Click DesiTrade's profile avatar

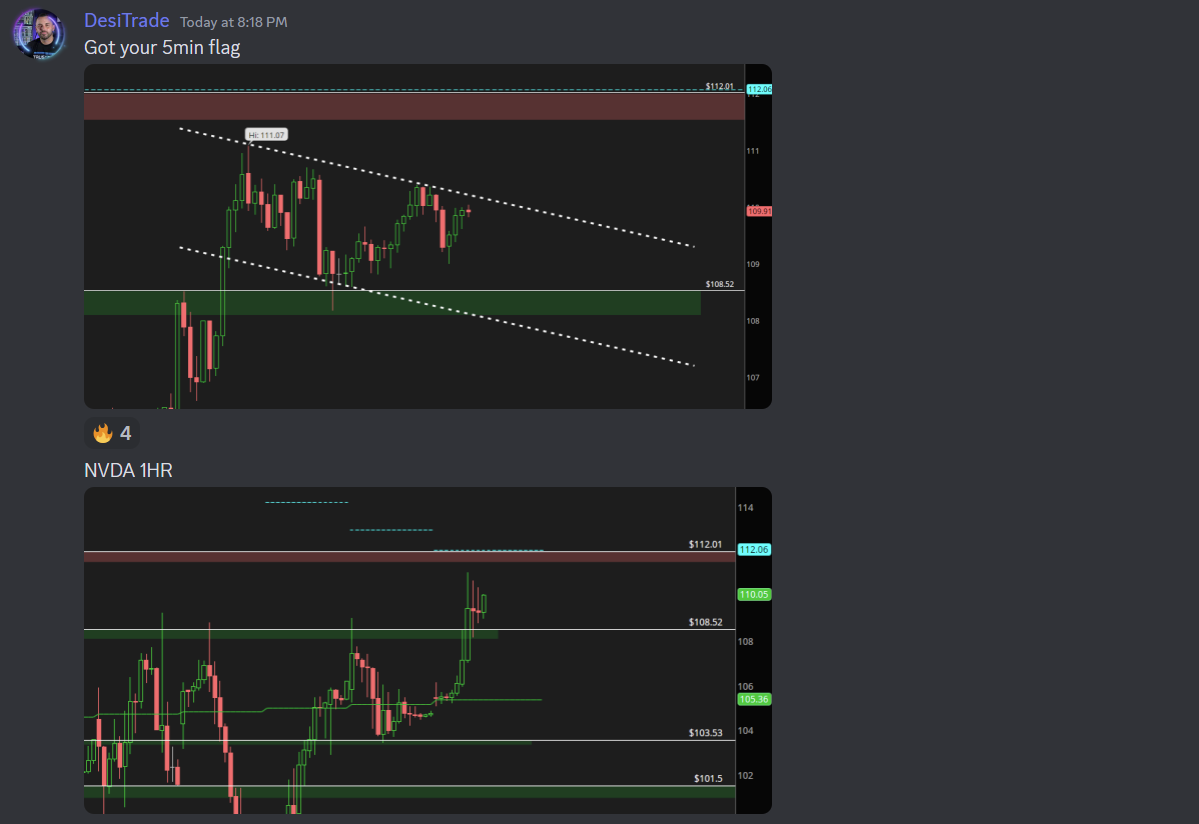click(x=38, y=33)
